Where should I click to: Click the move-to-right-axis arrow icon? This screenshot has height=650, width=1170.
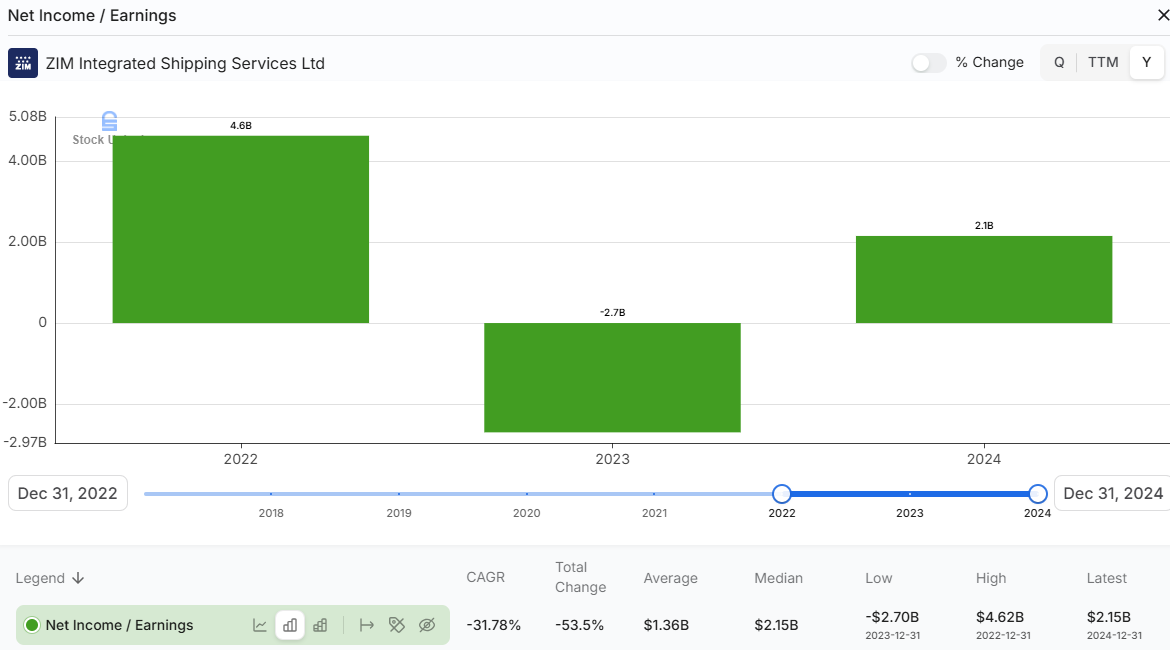coord(367,625)
